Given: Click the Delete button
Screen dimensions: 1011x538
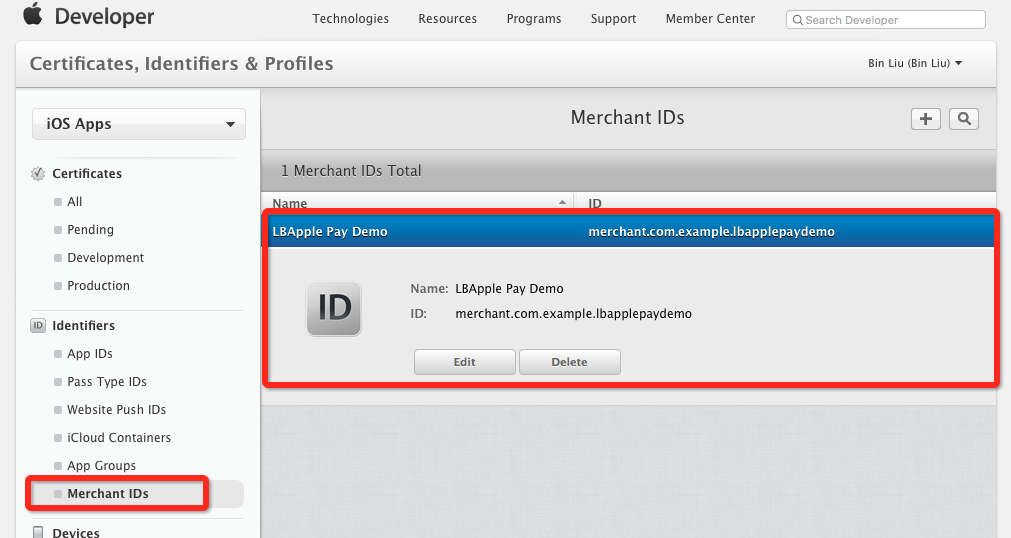Looking at the screenshot, I should 569,362.
